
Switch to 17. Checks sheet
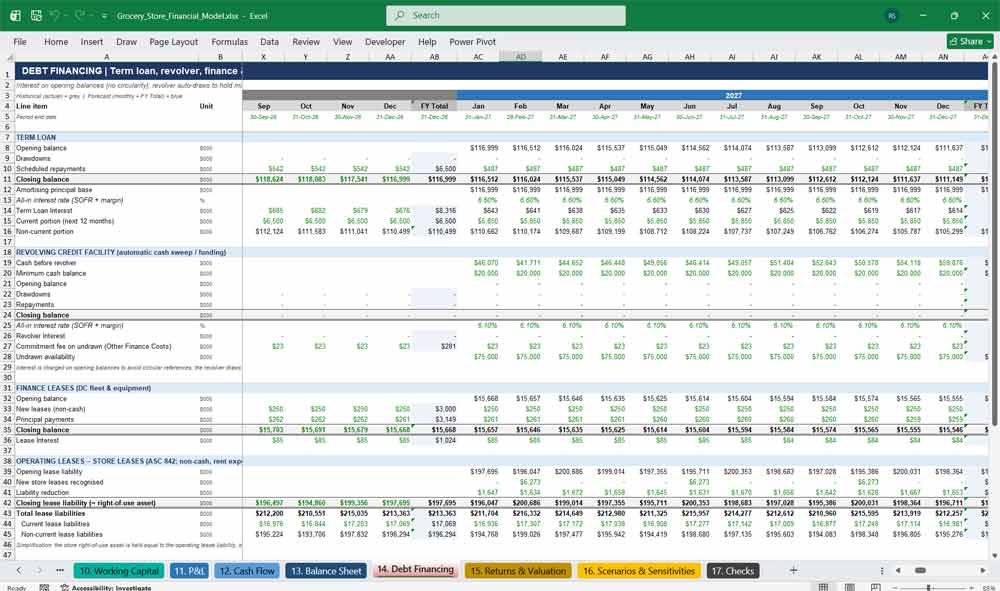(732, 571)
